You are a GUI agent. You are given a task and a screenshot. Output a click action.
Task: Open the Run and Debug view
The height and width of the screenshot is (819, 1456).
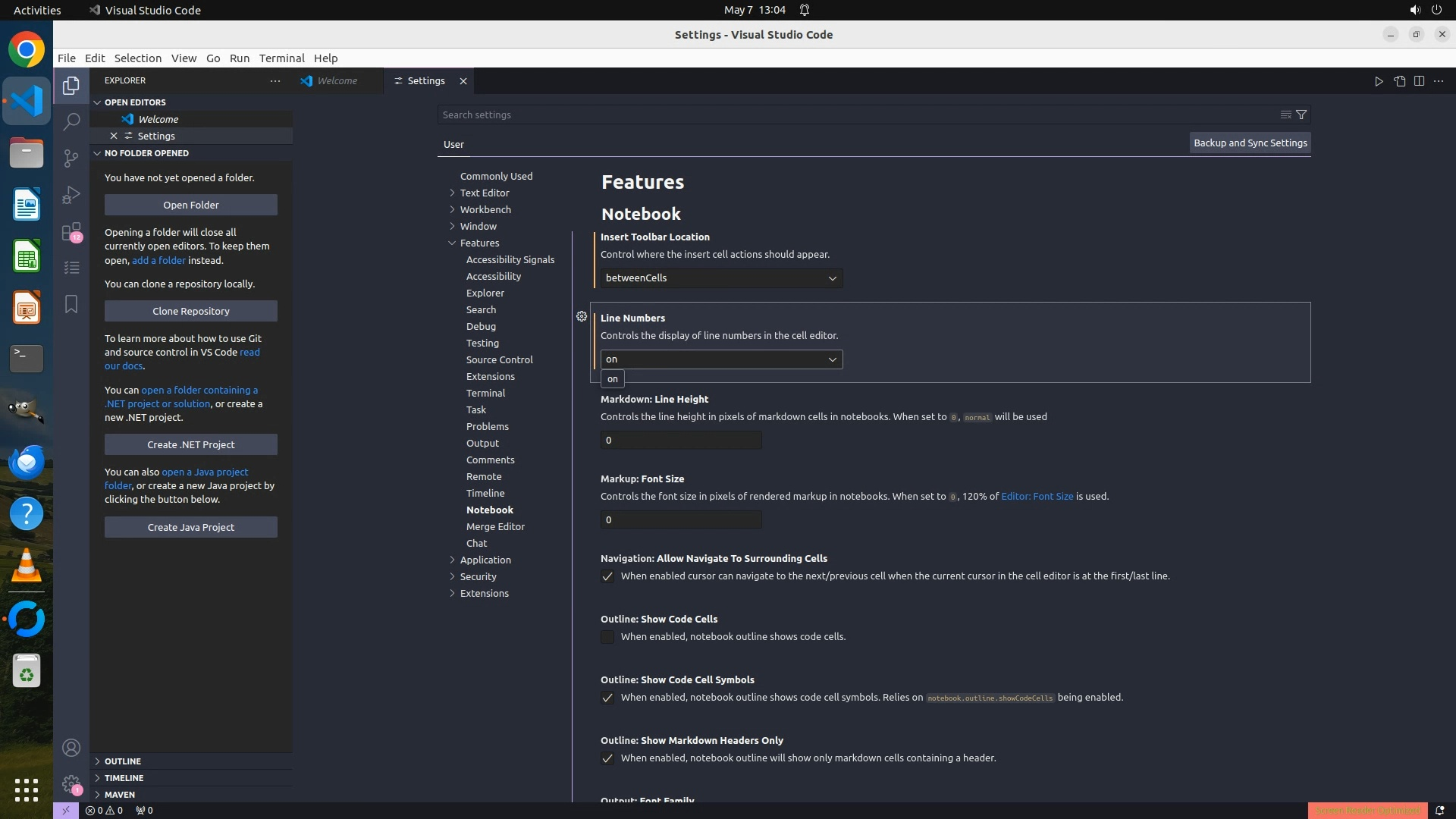tap(71, 195)
